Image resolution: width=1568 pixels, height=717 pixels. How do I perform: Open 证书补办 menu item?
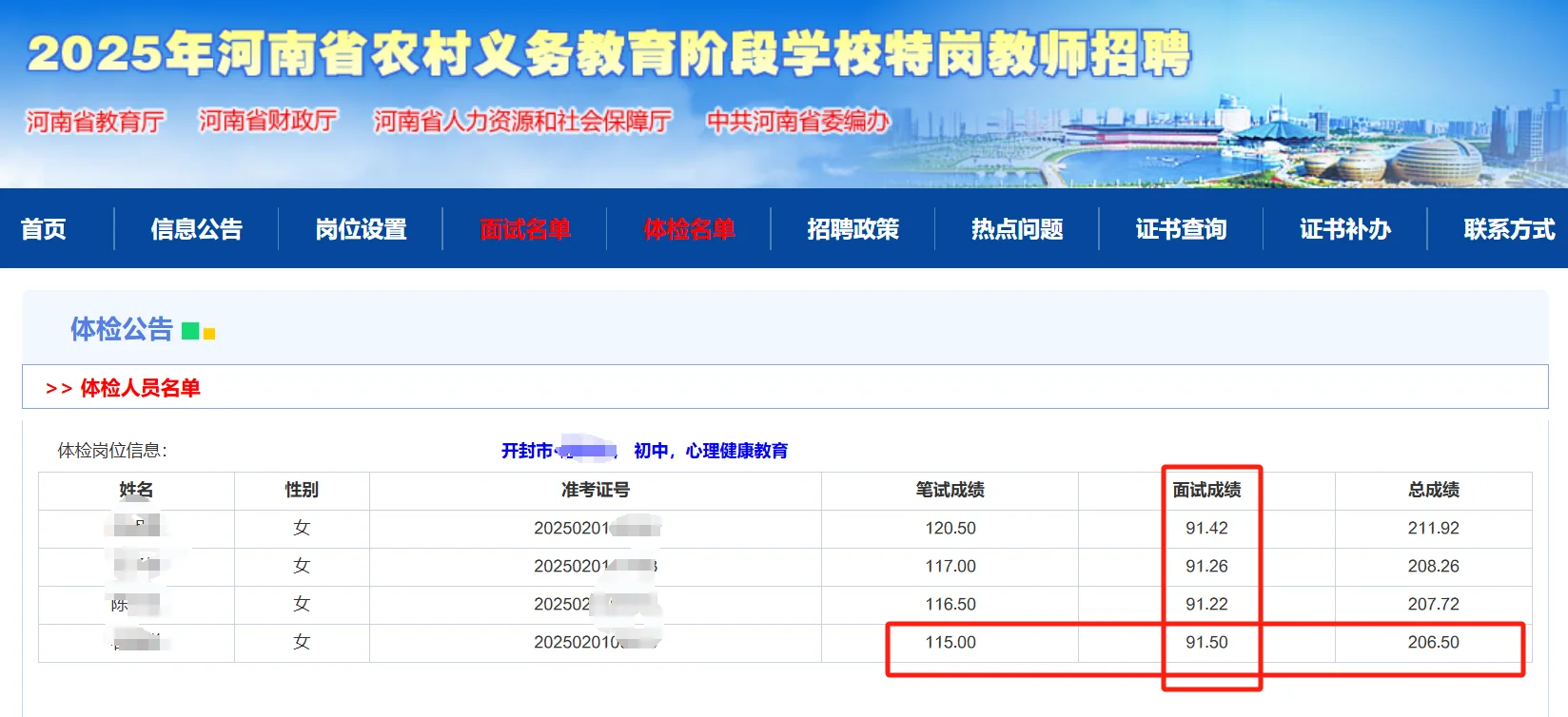coord(1345,229)
